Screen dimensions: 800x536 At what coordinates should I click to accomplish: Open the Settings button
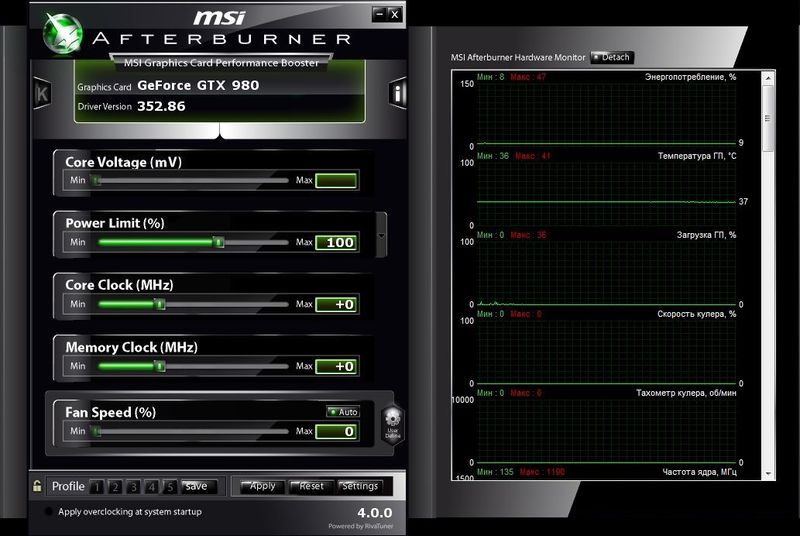click(360, 487)
